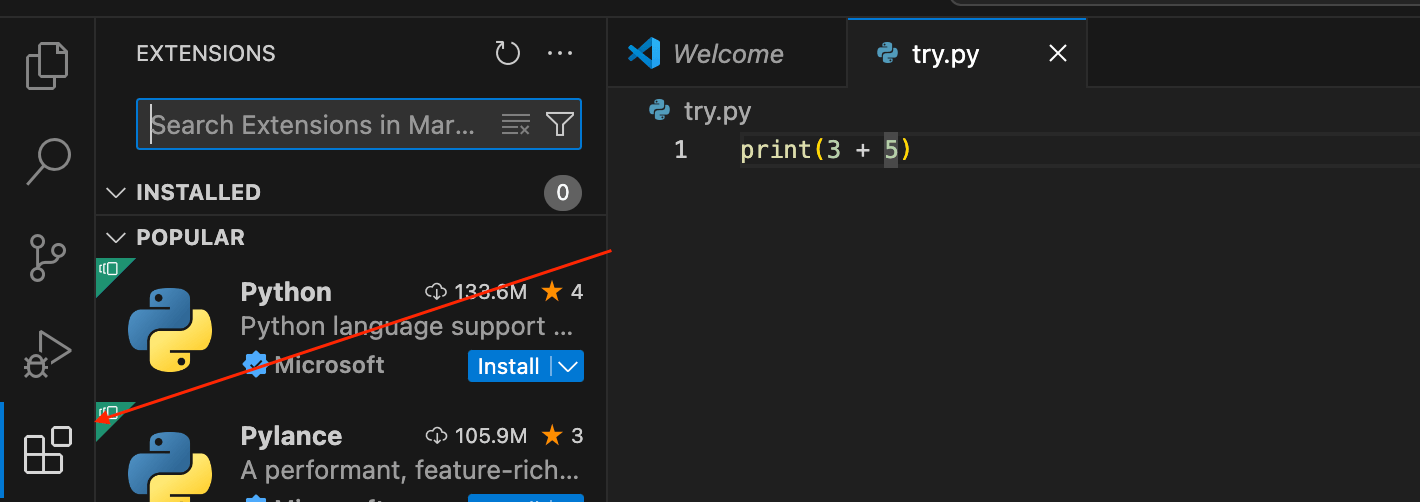1420x502 pixels.
Task: Install the Python extension
Action: click(x=508, y=367)
